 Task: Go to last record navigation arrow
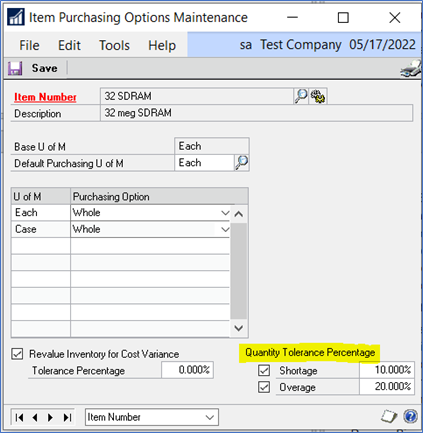pos(67,417)
